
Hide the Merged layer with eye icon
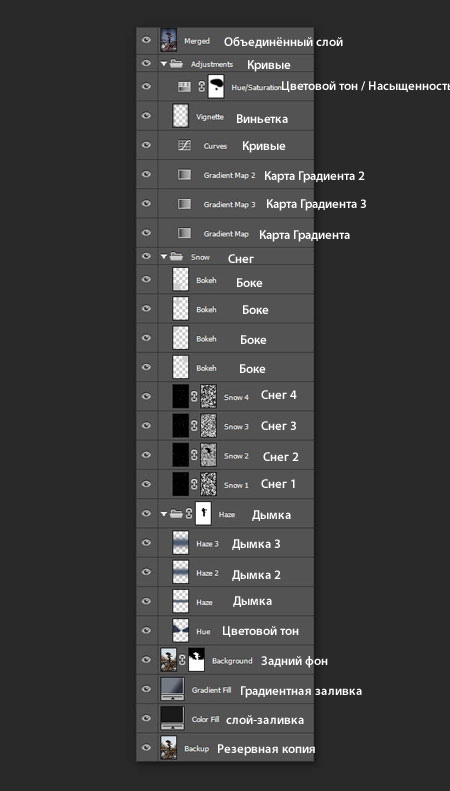pos(146,40)
